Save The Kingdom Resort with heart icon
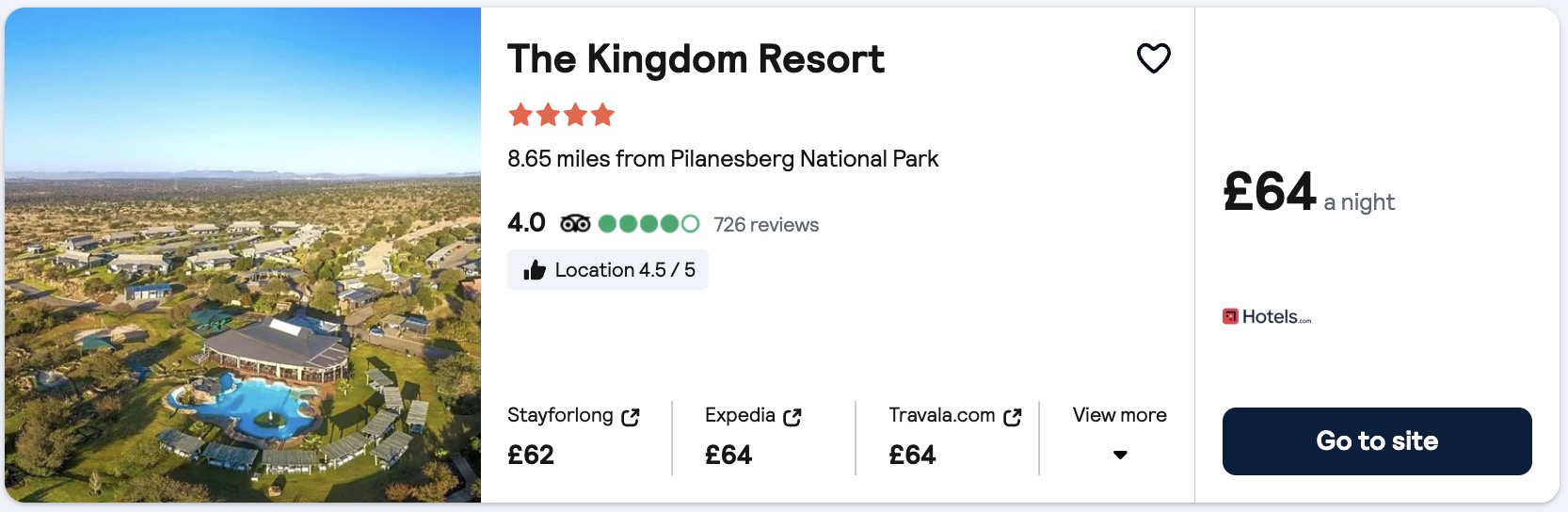 [1153, 58]
